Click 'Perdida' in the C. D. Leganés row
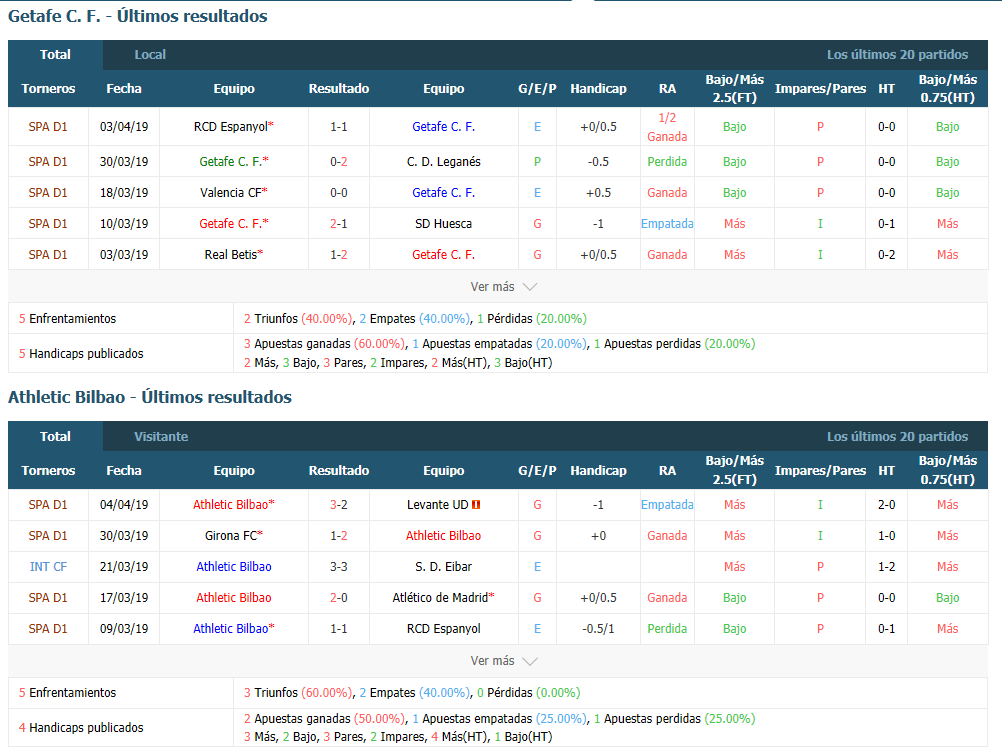Image resolution: width=1002 pixels, height=747 pixels. point(667,162)
